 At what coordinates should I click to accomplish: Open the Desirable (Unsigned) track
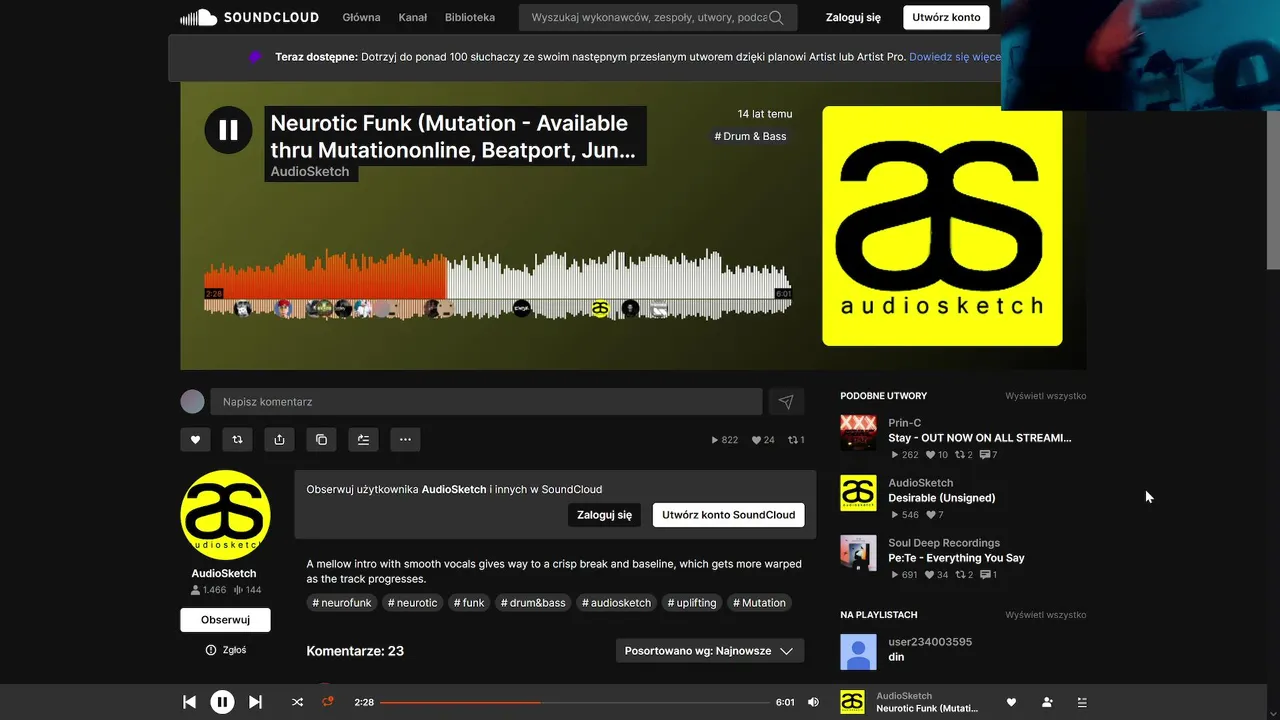[x=941, y=498]
